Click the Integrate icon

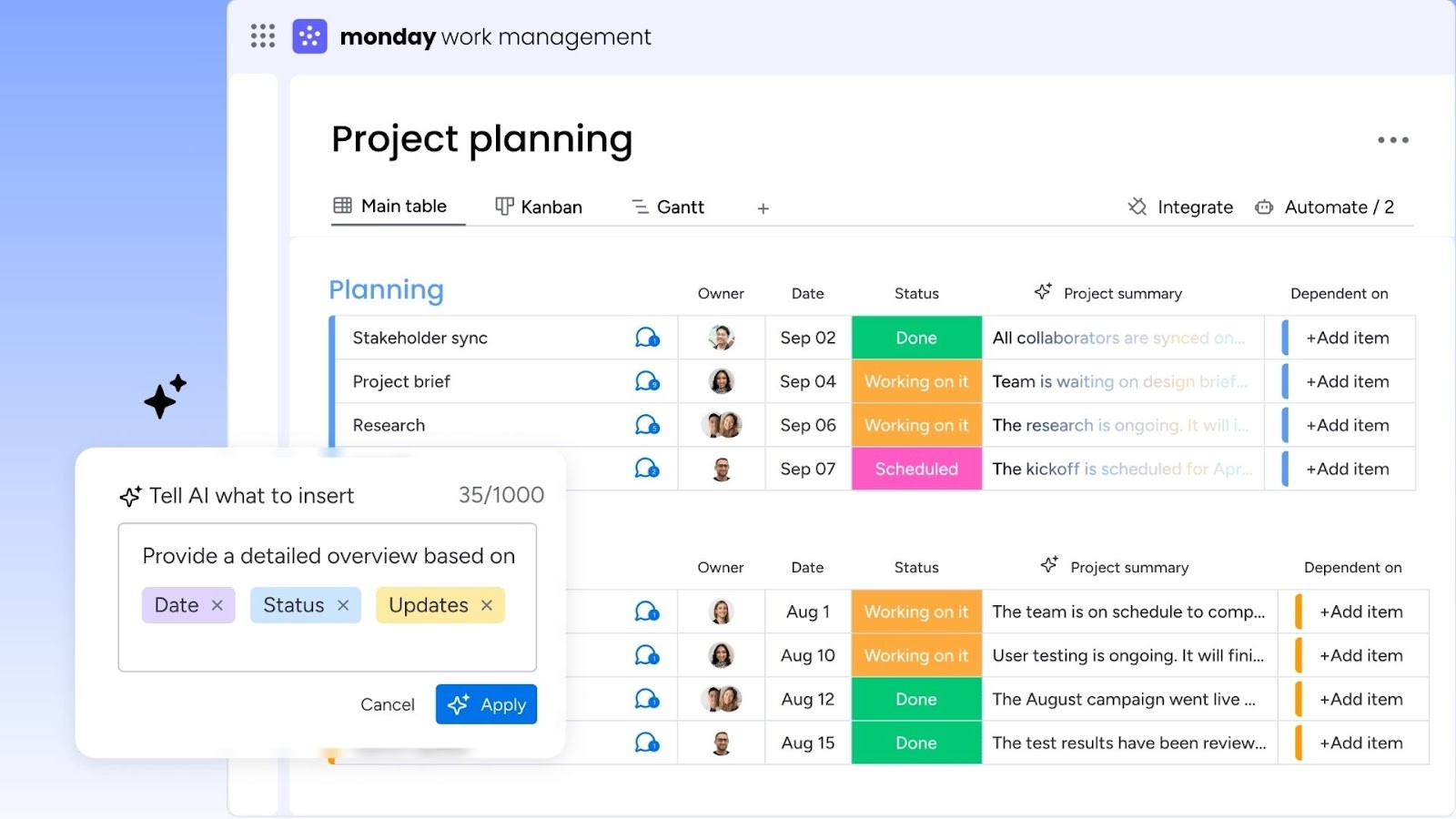[1137, 207]
